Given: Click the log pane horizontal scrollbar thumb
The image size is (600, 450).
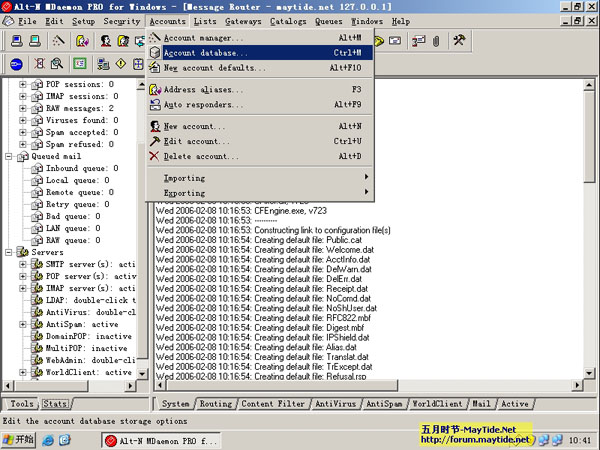Looking at the screenshot, I should tap(282, 385).
